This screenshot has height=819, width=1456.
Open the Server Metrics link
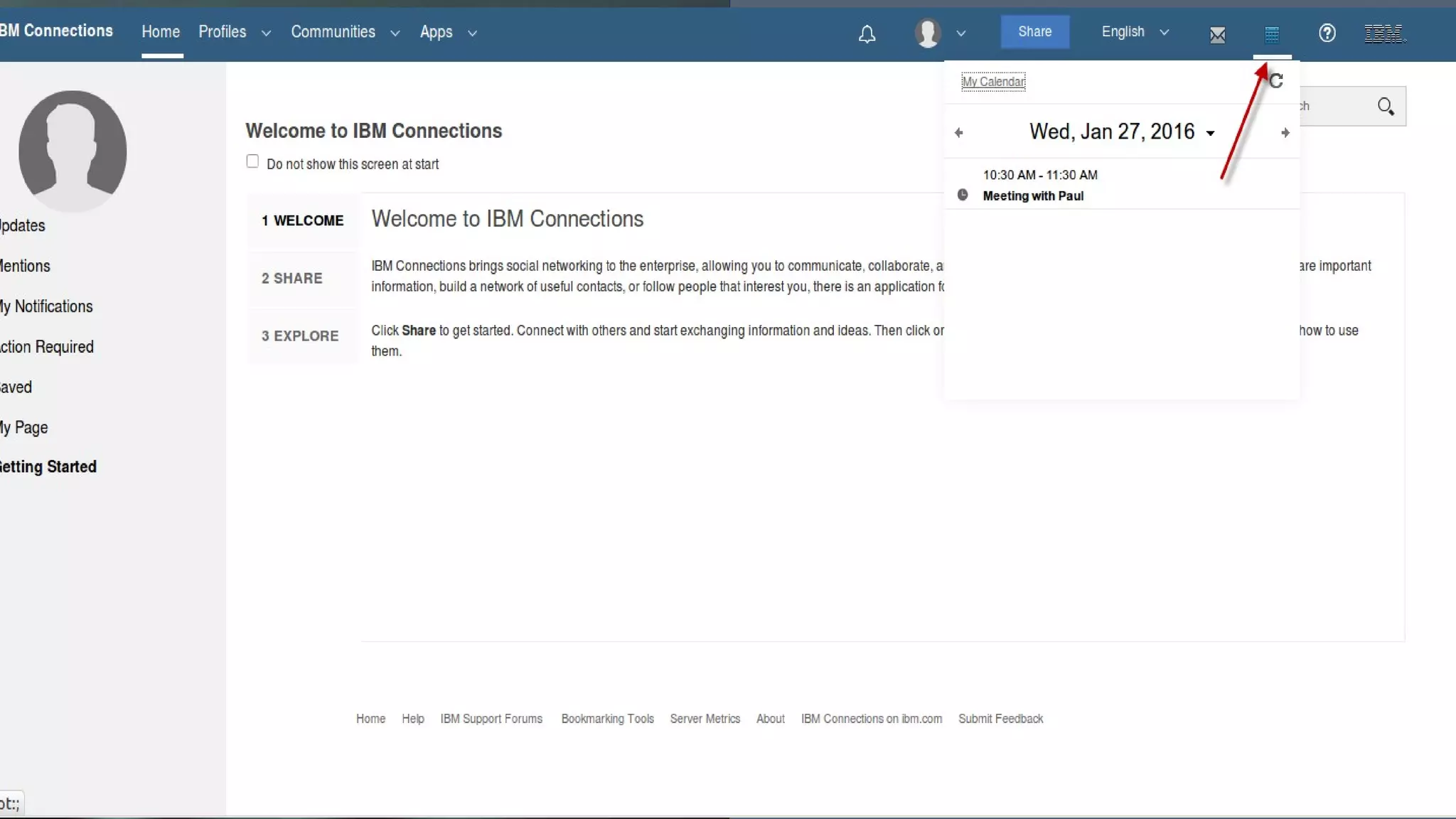705,719
